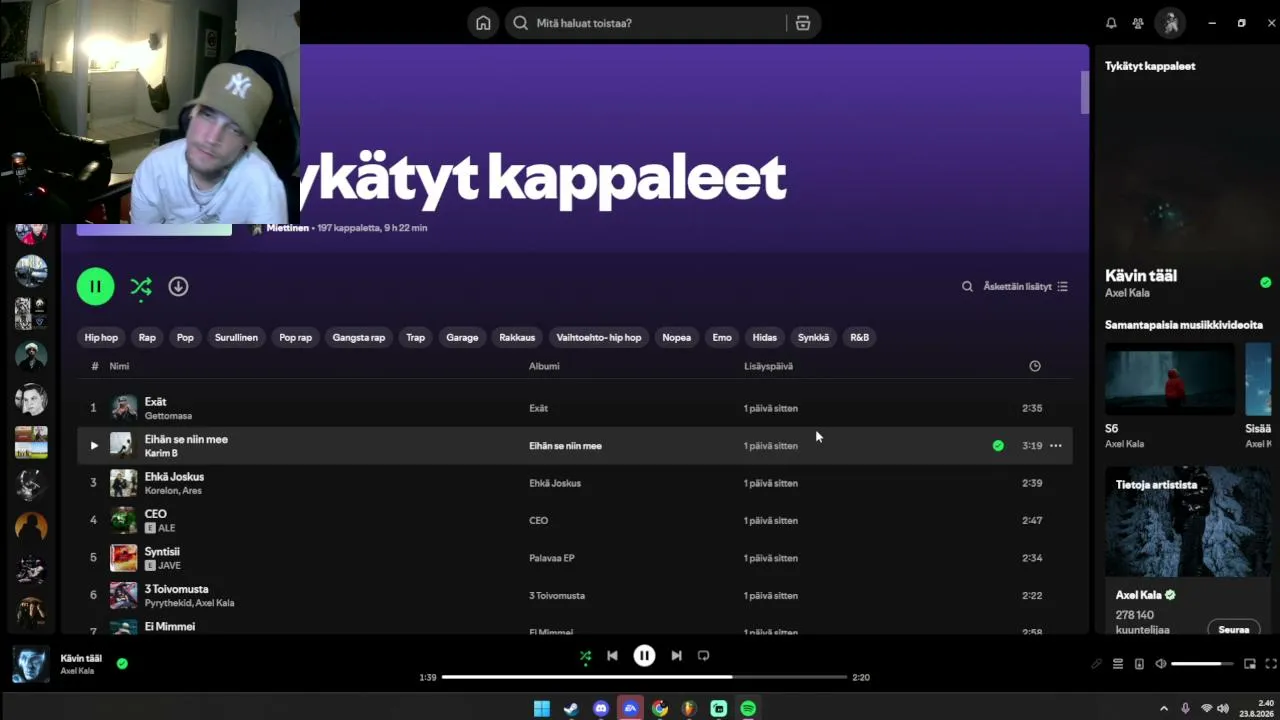Select the 3 Toivomusta track title

point(177,589)
